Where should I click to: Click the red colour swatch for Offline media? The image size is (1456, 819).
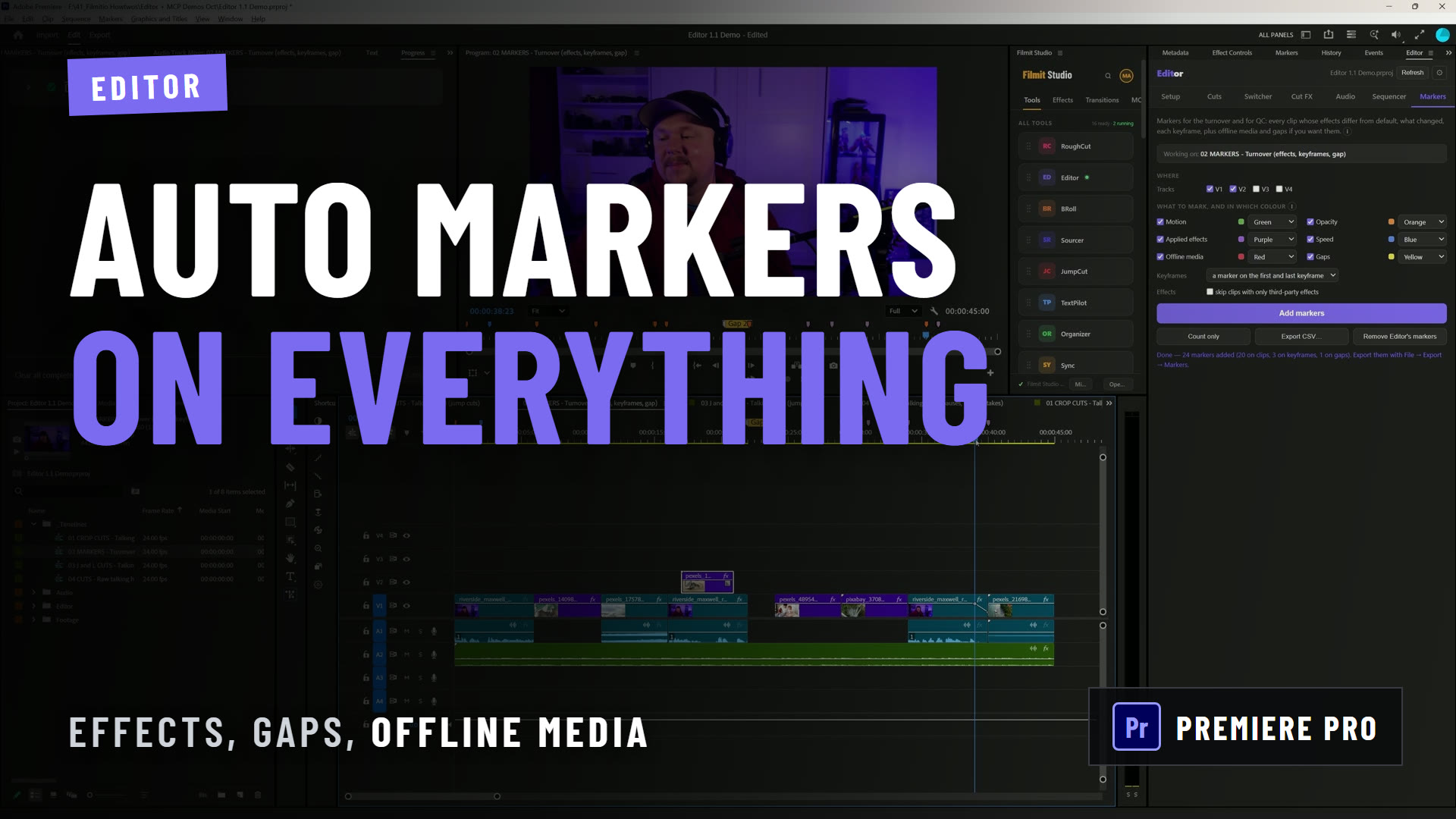point(1241,257)
